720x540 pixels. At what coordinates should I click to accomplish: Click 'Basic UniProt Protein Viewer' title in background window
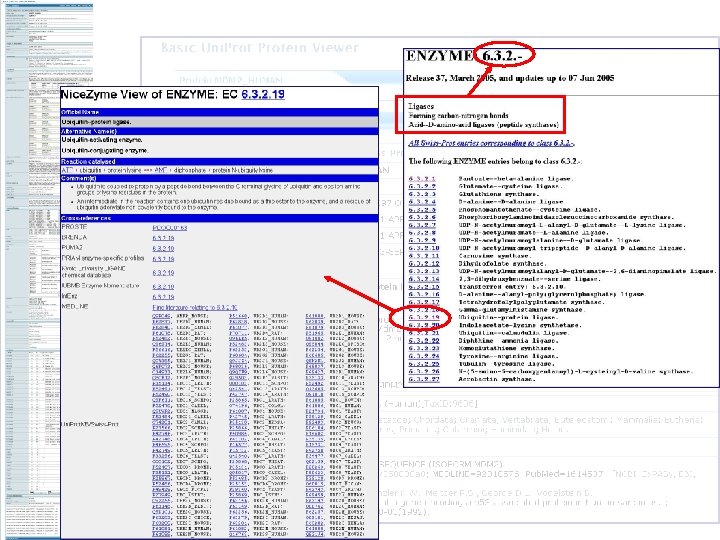[260, 48]
